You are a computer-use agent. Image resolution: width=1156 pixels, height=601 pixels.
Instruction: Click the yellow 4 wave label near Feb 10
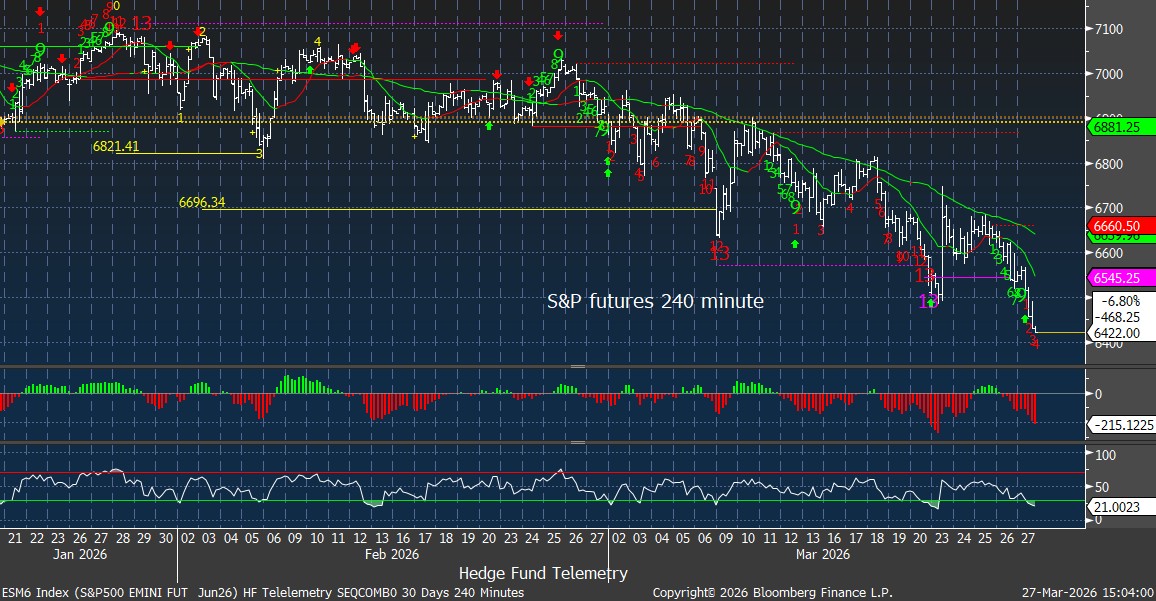(x=317, y=41)
